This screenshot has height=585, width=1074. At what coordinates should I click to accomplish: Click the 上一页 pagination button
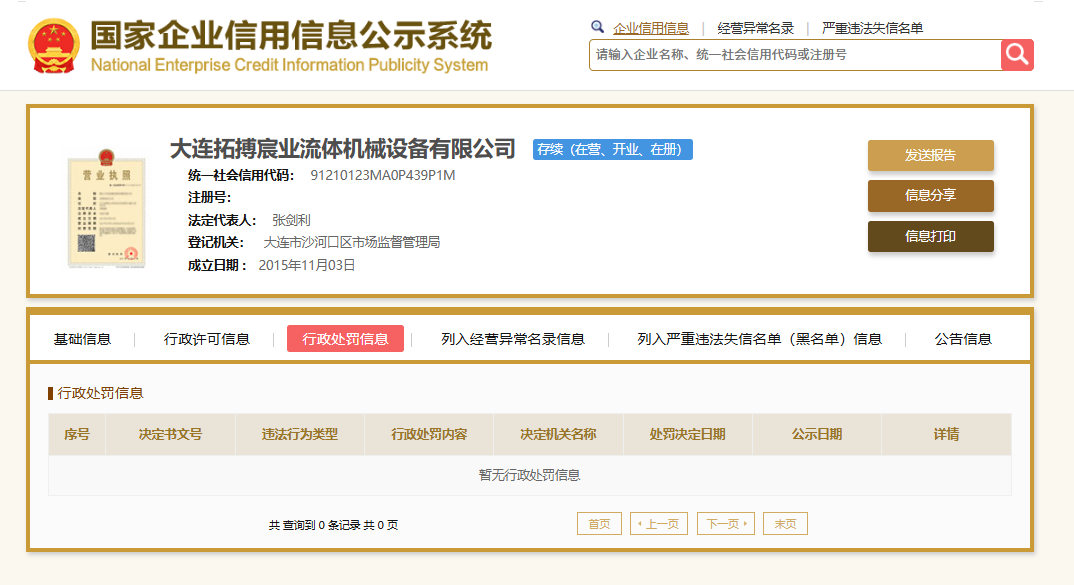coord(659,523)
